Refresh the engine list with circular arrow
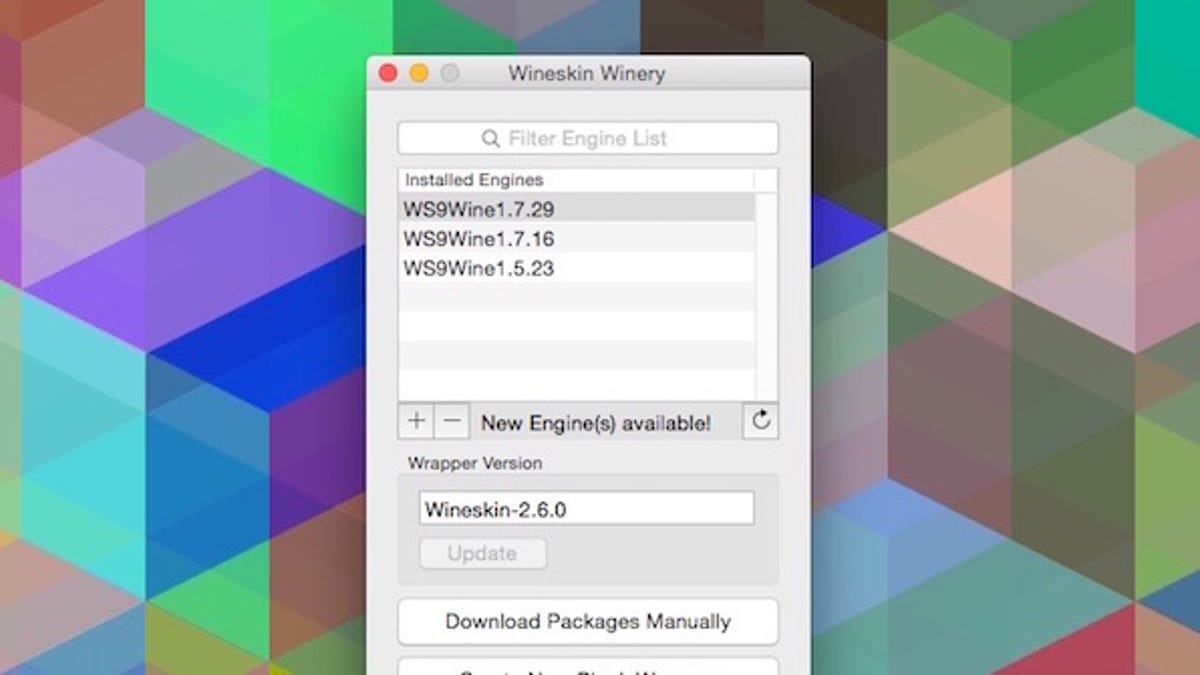Viewport: 1200px width, 675px height. pyautogui.click(x=761, y=421)
